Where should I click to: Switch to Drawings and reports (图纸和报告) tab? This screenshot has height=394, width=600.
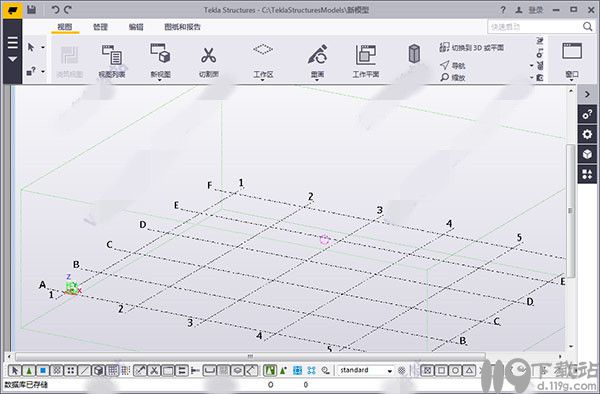click(183, 27)
